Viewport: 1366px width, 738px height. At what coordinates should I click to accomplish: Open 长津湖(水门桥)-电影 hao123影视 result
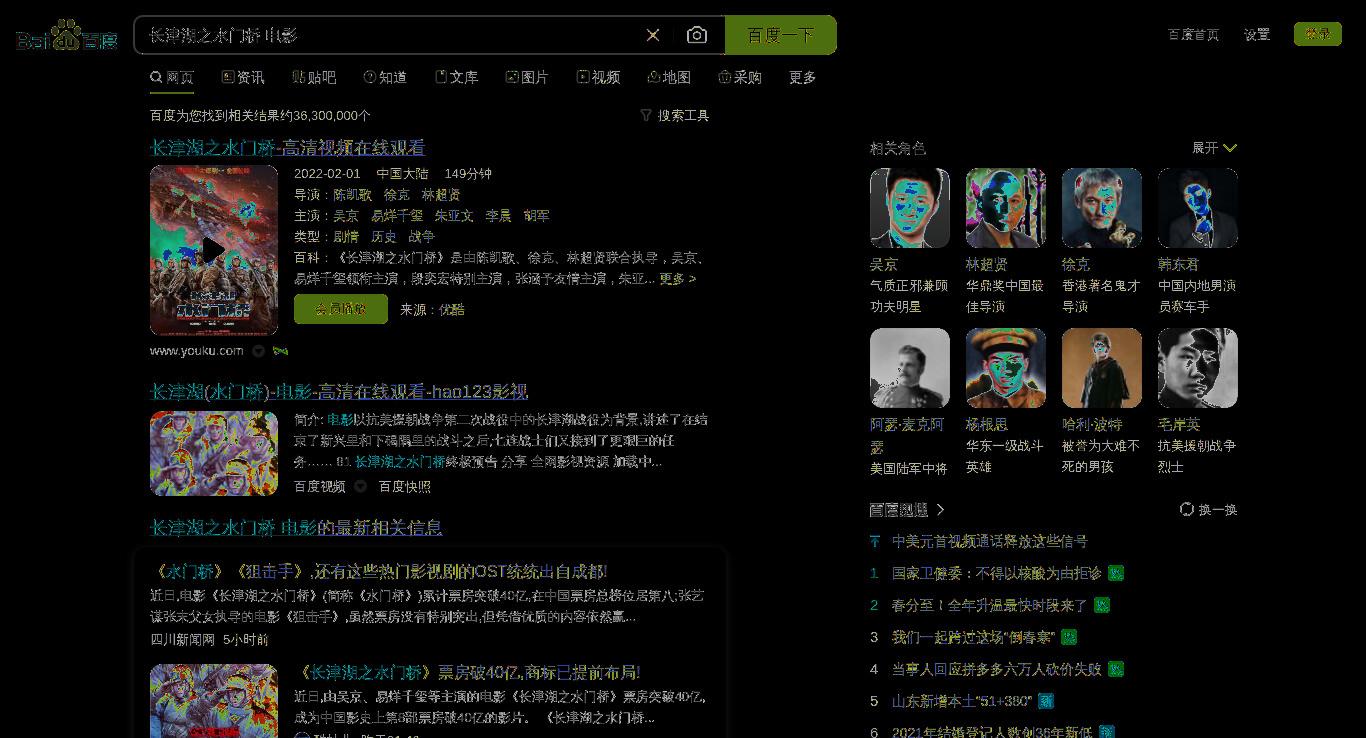339,392
